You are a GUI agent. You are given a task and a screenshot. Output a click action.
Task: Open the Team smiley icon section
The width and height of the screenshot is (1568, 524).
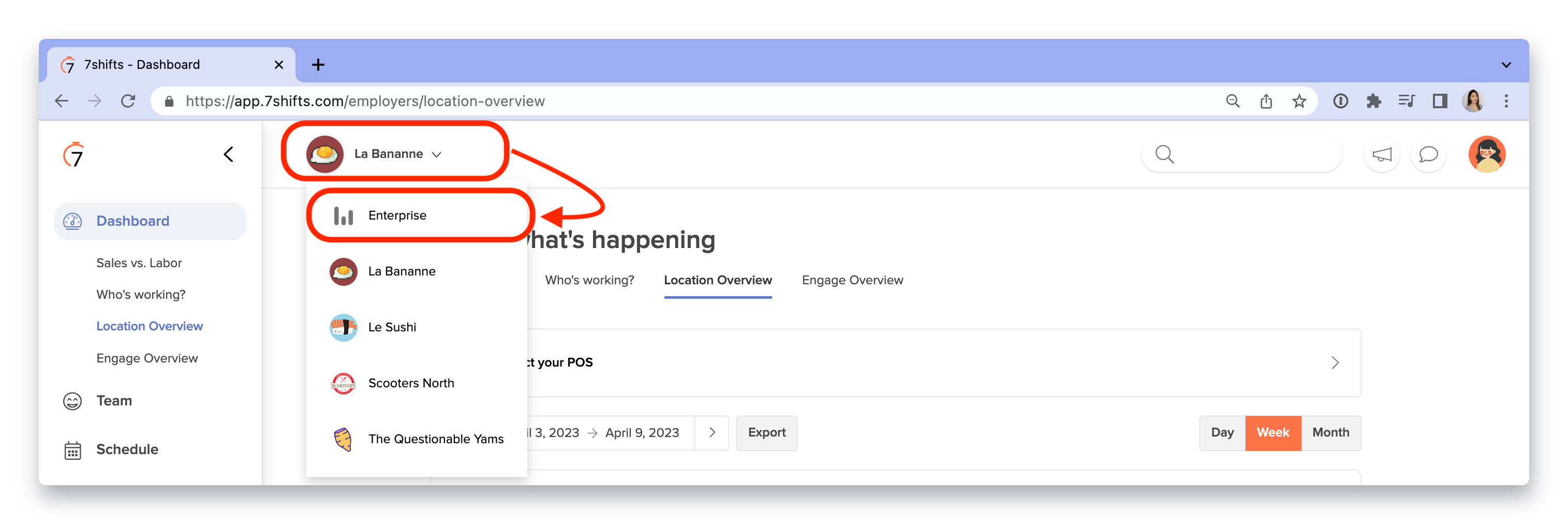(x=72, y=401)
